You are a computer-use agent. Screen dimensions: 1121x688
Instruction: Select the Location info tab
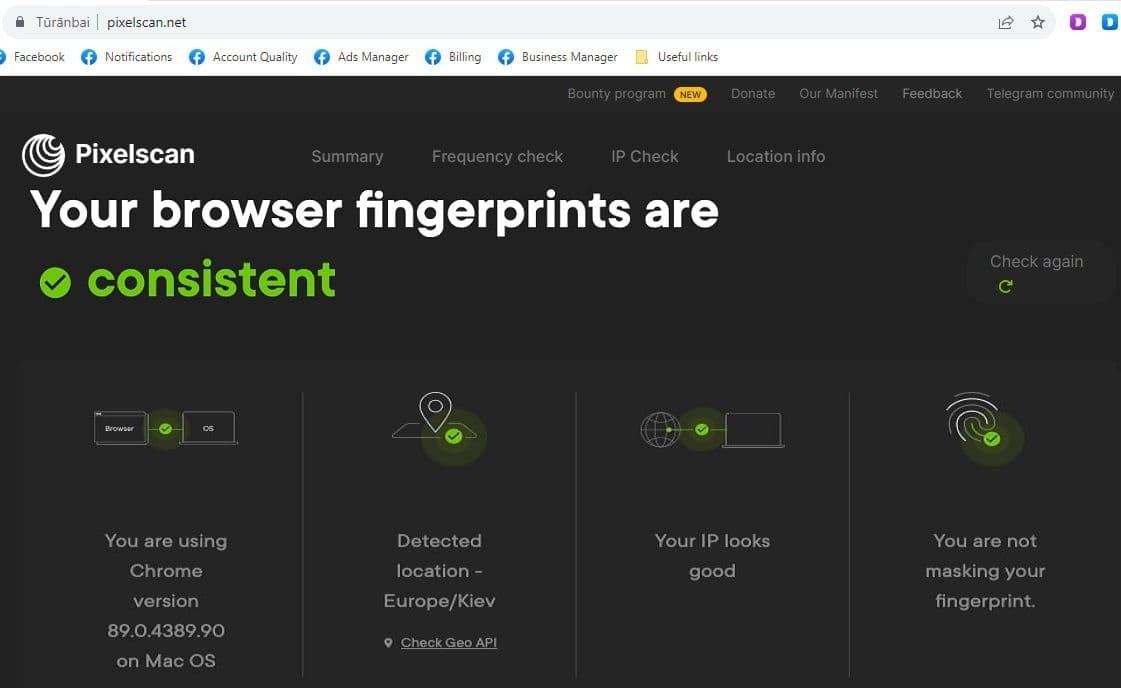pyautogui.click(x=776, y=156)
